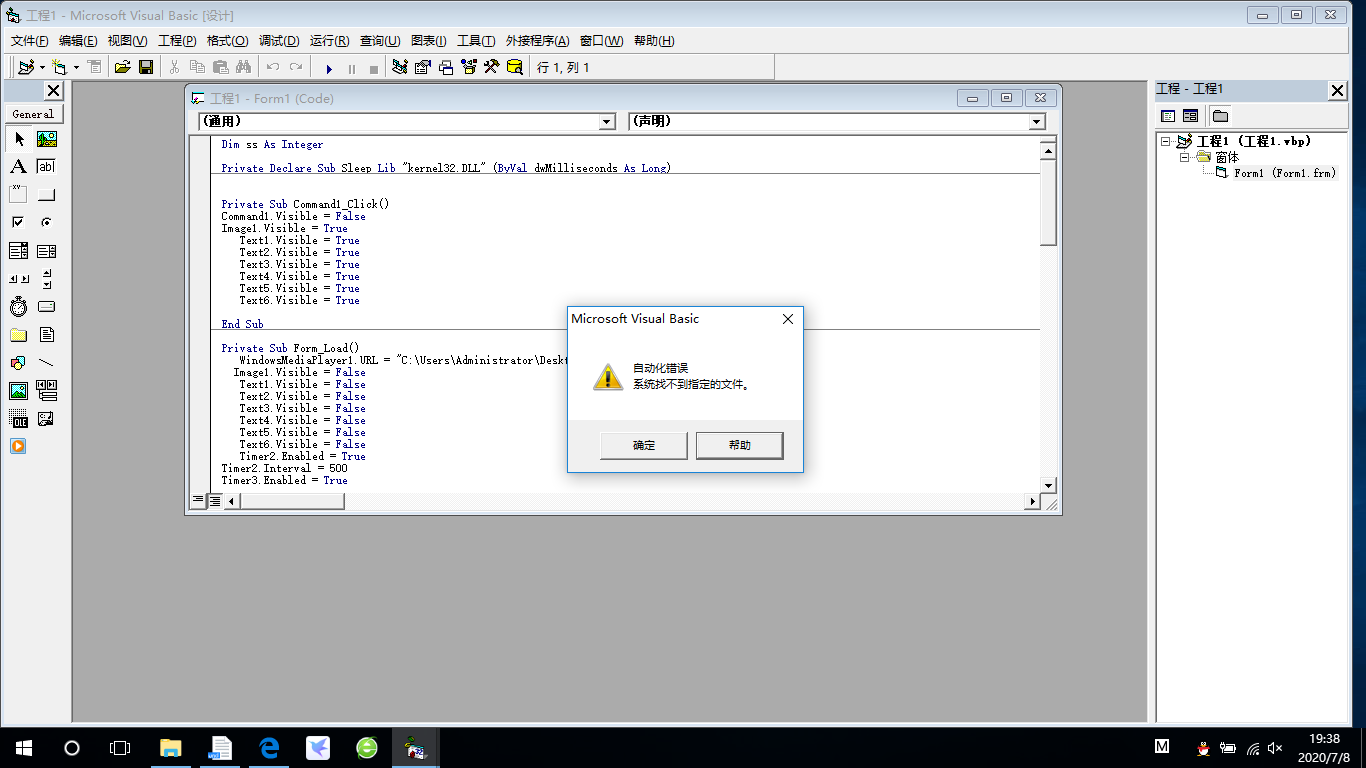Screen dimensions: 1366x768
Task: Click View Code icon in project panel
Action: click(1168, 116)
